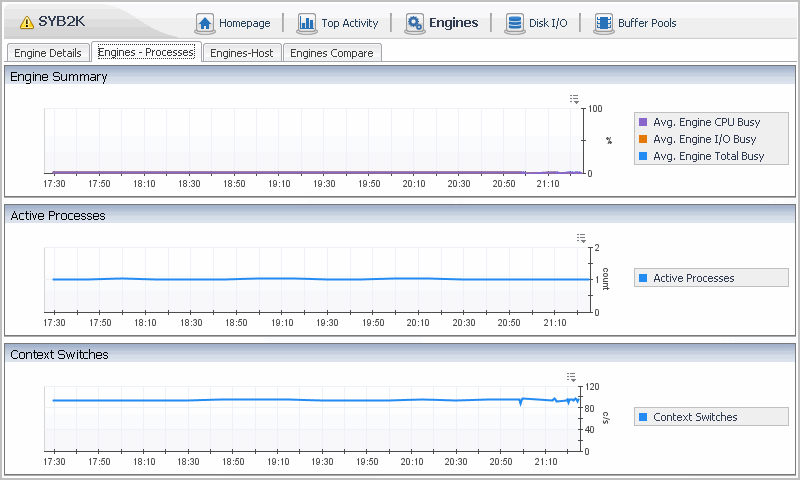Open the Context Switches chart options menu
800x480 pixels.
click(x=572, y=377)
